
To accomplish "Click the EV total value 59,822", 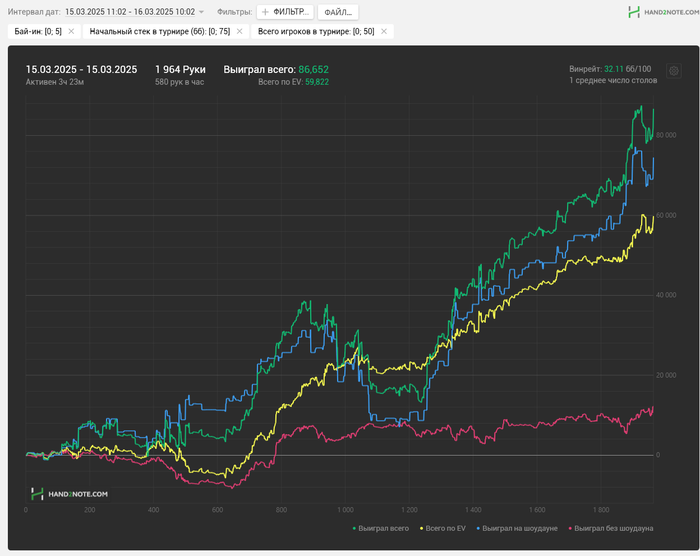I will [317, 82].
